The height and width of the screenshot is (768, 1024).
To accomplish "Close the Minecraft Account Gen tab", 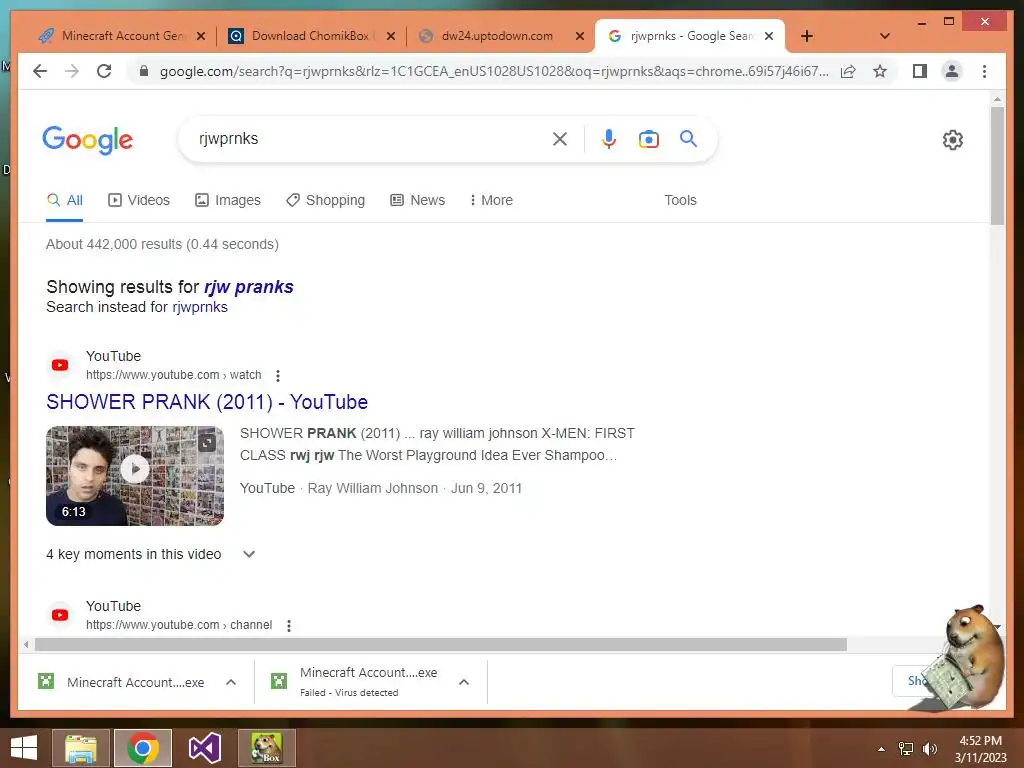I will (x=201, y=36).
